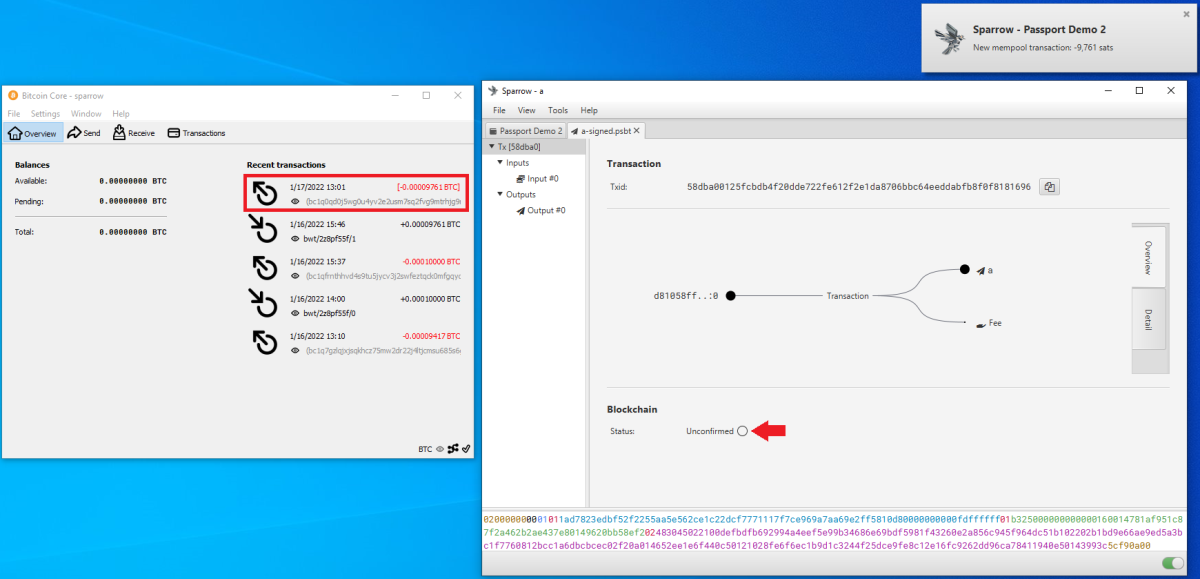Screen dimensions: 1200x579
Task: Open the Window menu in Bitcoin Core
Action: point(86,114)
